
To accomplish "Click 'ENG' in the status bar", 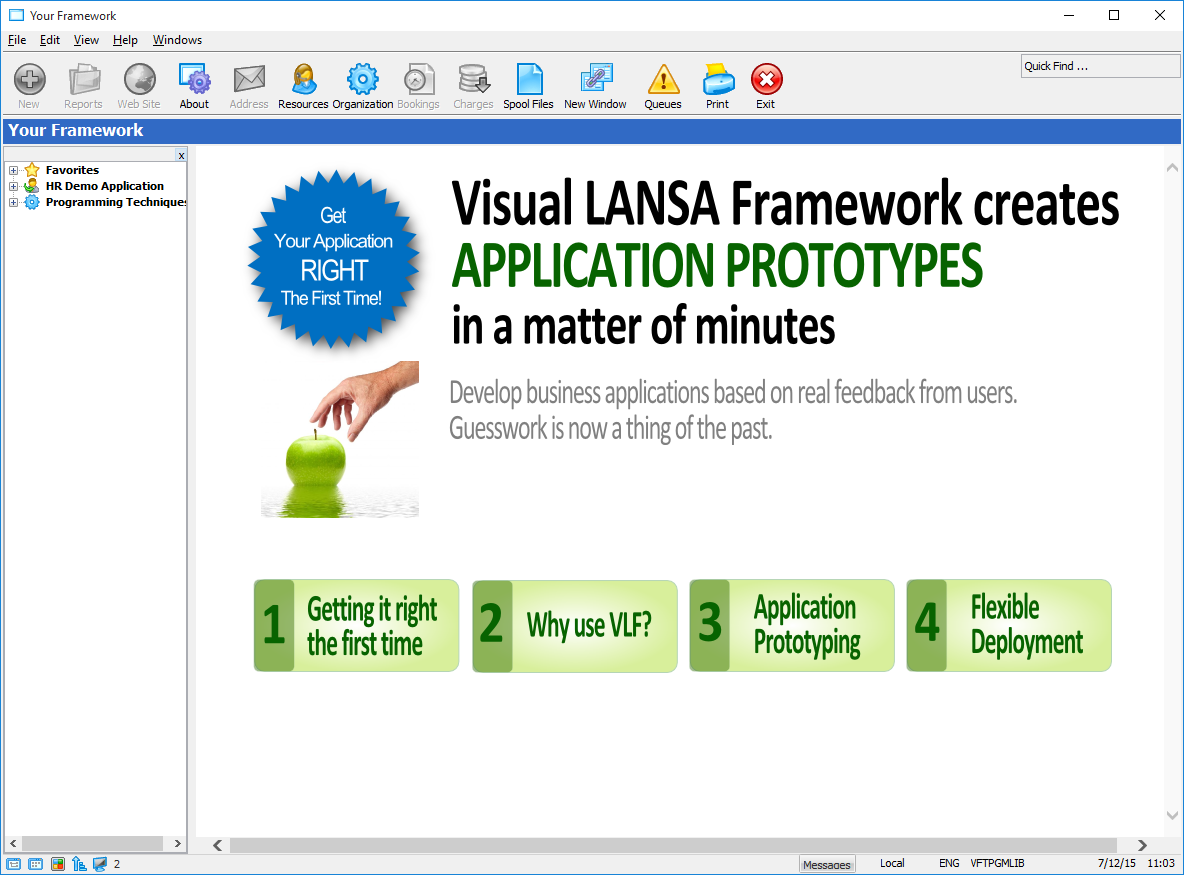I will (949, 863).
